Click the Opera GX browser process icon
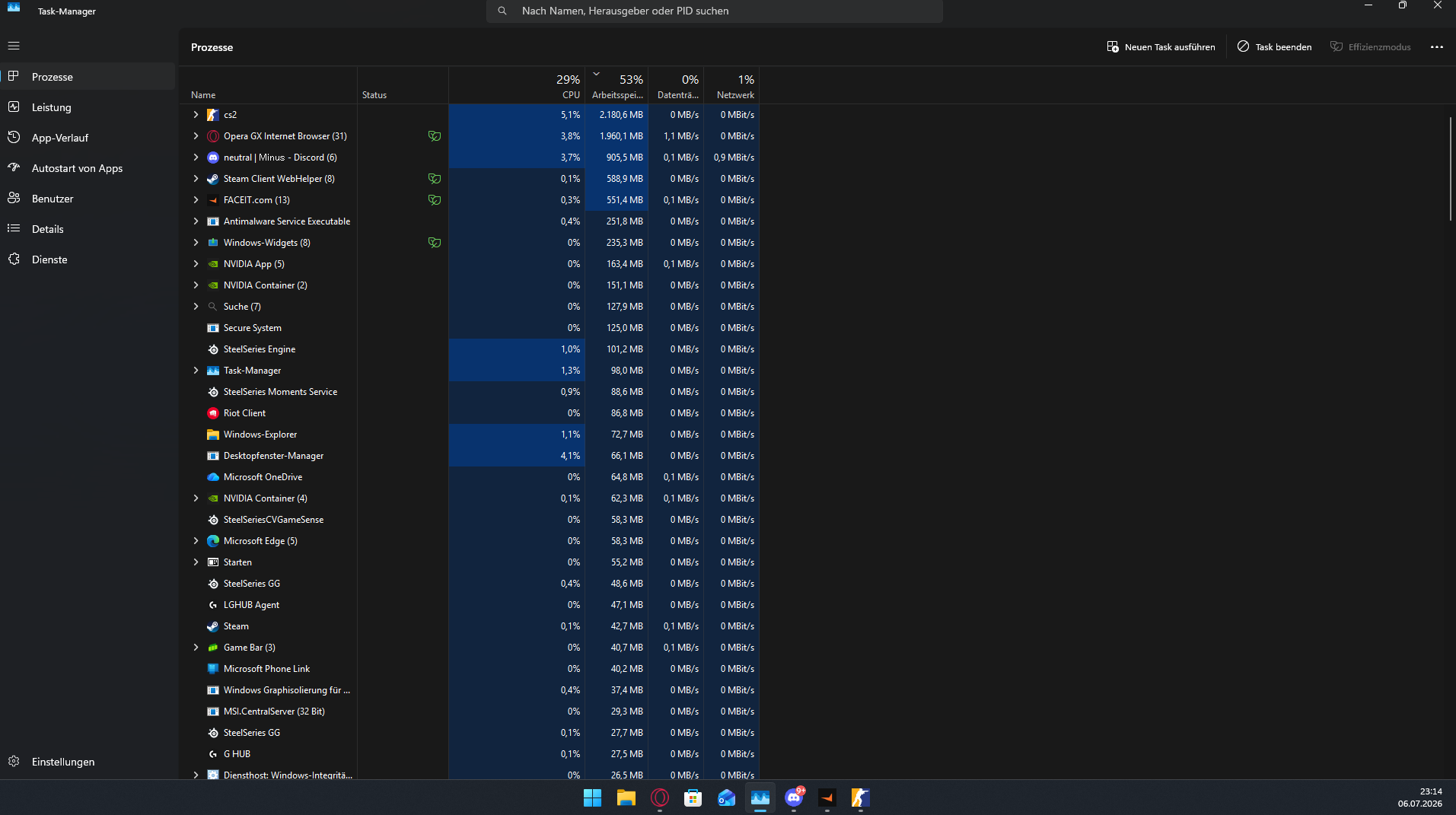This screenshot has height=815, width=1456. pos(213,136)
